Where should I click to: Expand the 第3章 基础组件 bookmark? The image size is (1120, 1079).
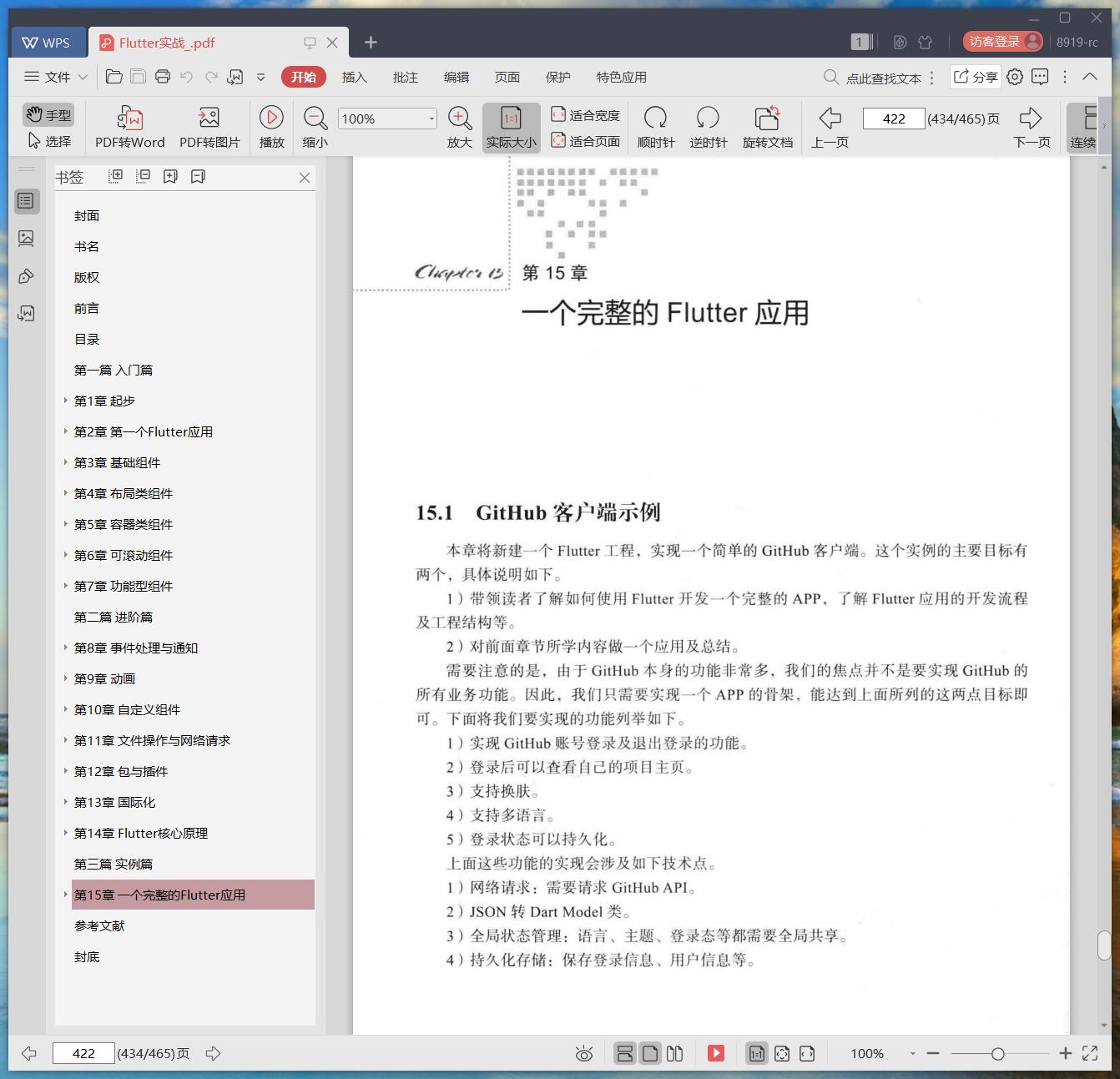click(66, 462)
